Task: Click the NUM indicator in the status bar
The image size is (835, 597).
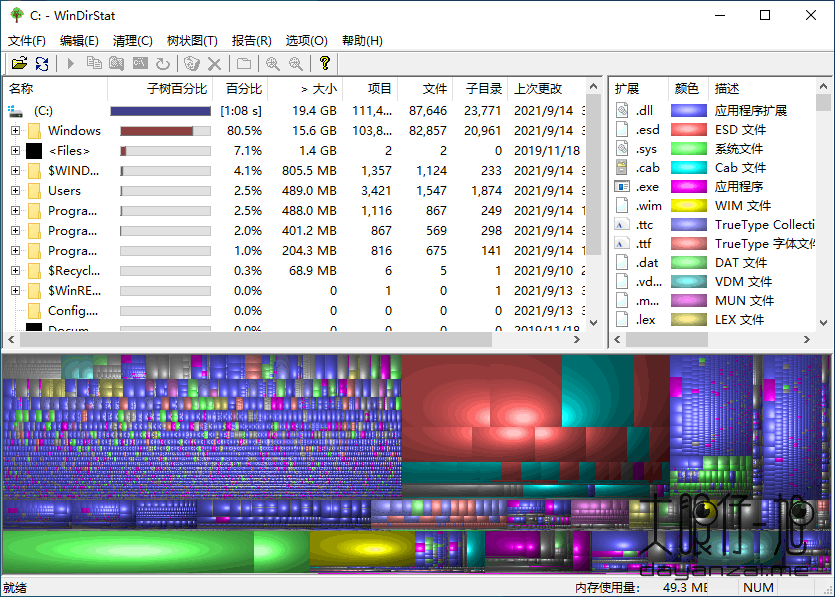Action: (758, 587)
